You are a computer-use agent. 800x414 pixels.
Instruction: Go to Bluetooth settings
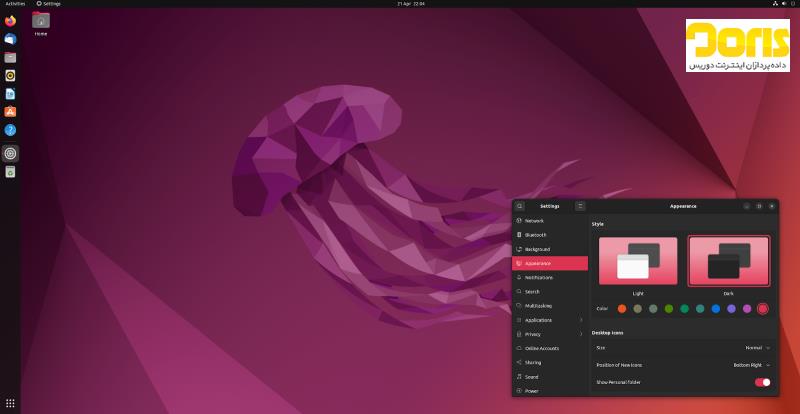coord(550,235)
